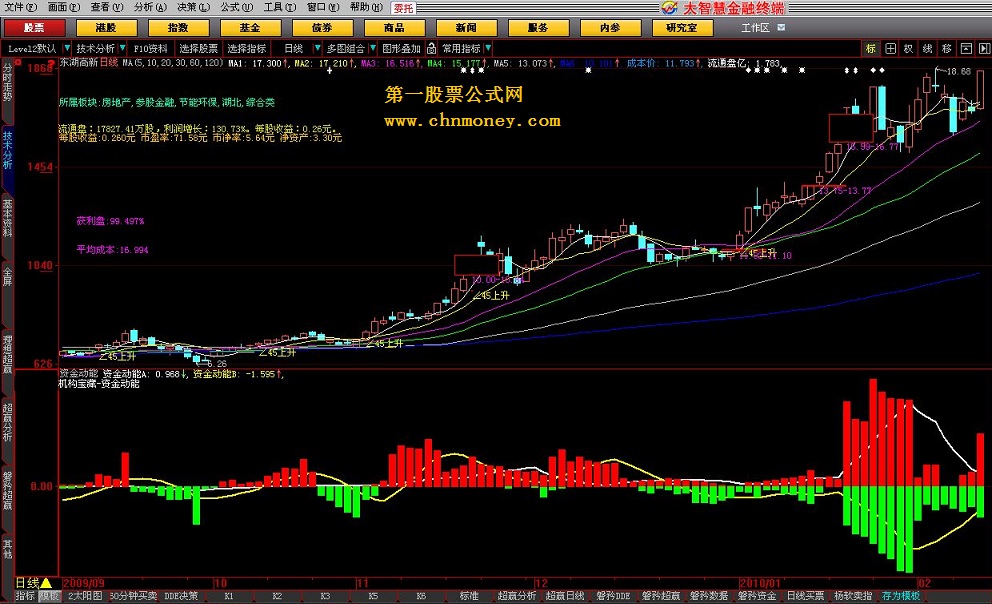Click the 工作区 workspace dropdown icon
This screenshot has height=604, width=992.
click(781, 27)
